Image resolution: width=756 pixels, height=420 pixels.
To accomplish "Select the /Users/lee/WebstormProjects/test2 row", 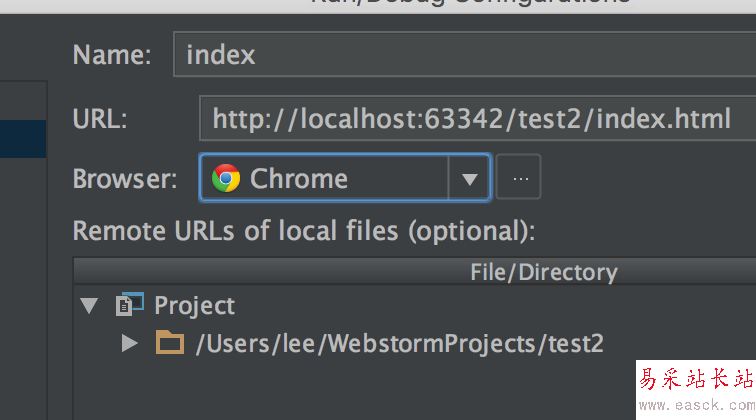I will pos(400,344).
